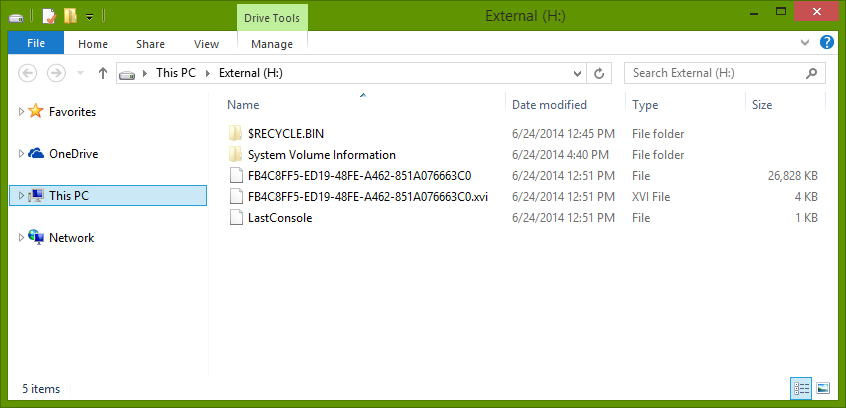846x408 pixels.
Task: Click the Search External (H:) field
Action: (x=718, y=73)
